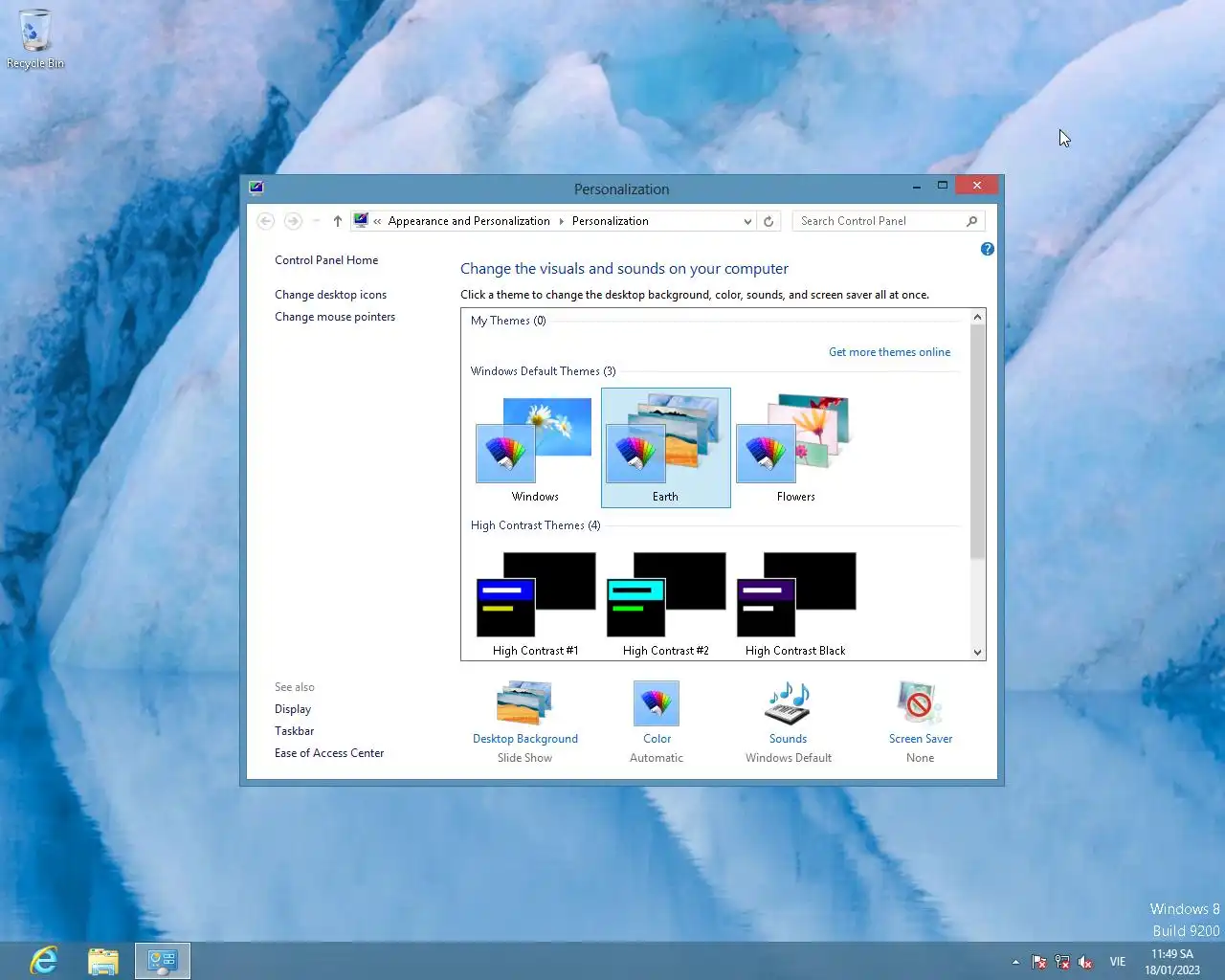Click the address bar computer icon
This screenshot has width=1225, height=980.
pyautogui.click(x=361, y=221)
